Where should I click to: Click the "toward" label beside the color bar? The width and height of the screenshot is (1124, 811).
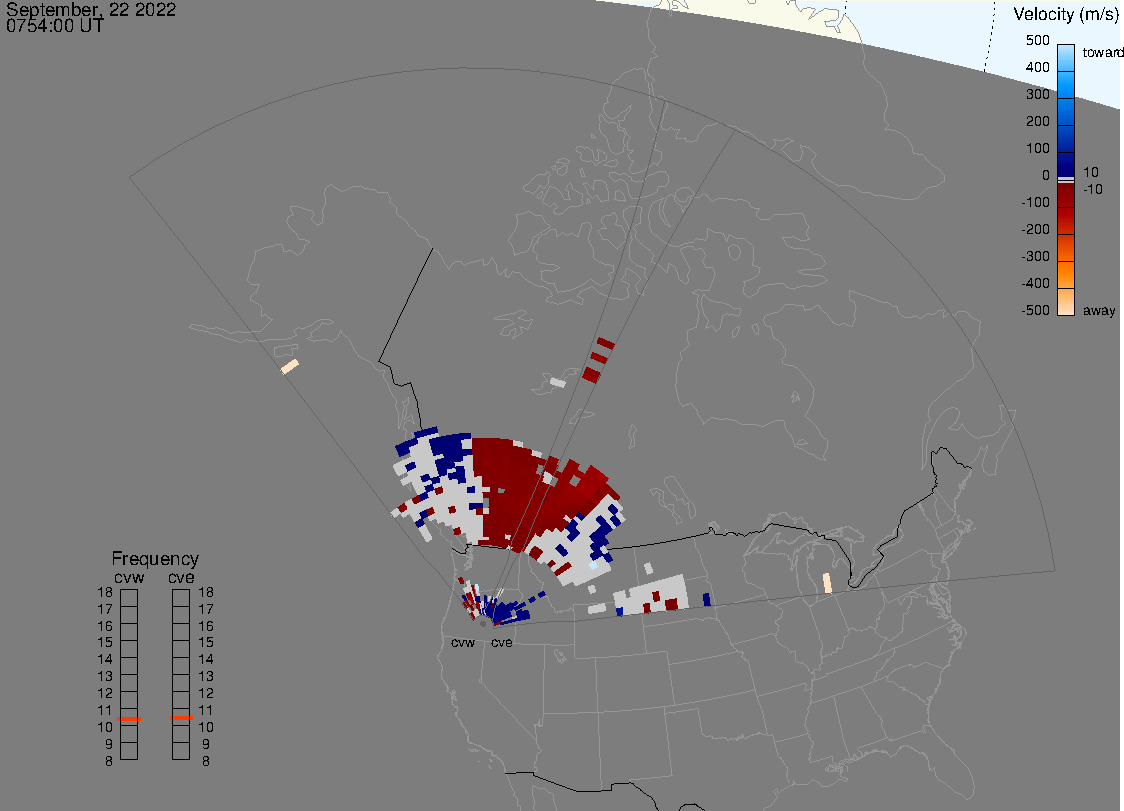(x=1102, y=52)
